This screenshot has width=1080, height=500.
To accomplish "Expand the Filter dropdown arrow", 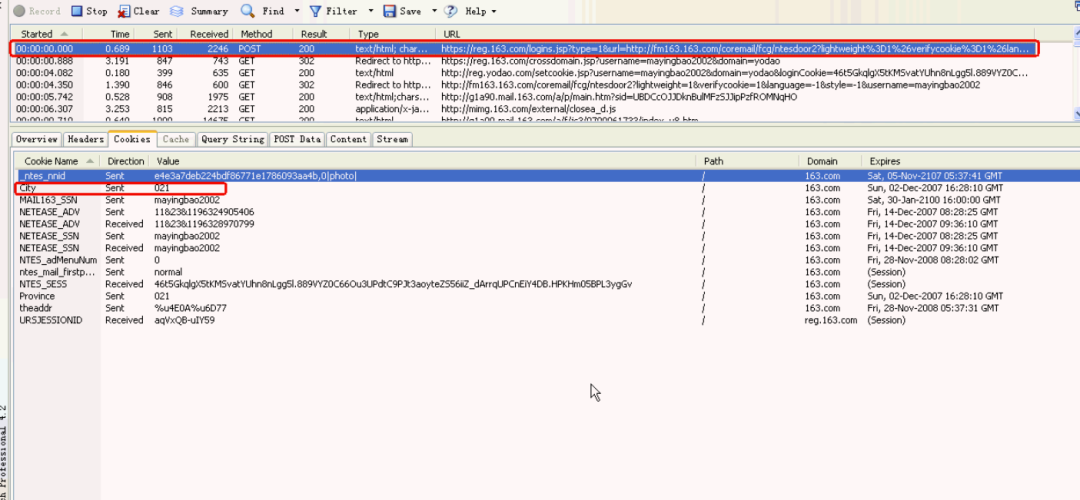I will [370, 12].
